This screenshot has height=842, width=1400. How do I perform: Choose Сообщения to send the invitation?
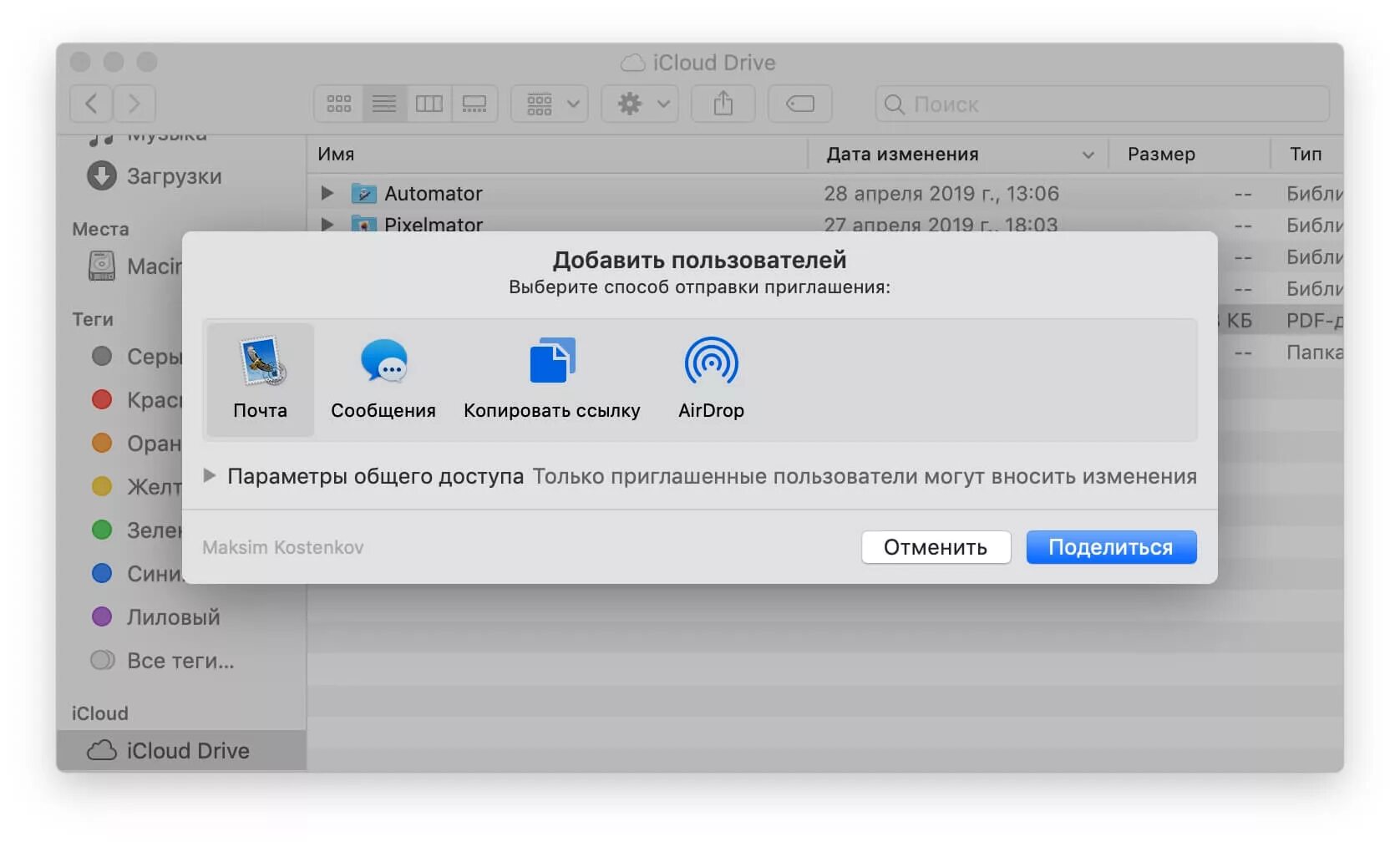(x=383, y=379)
